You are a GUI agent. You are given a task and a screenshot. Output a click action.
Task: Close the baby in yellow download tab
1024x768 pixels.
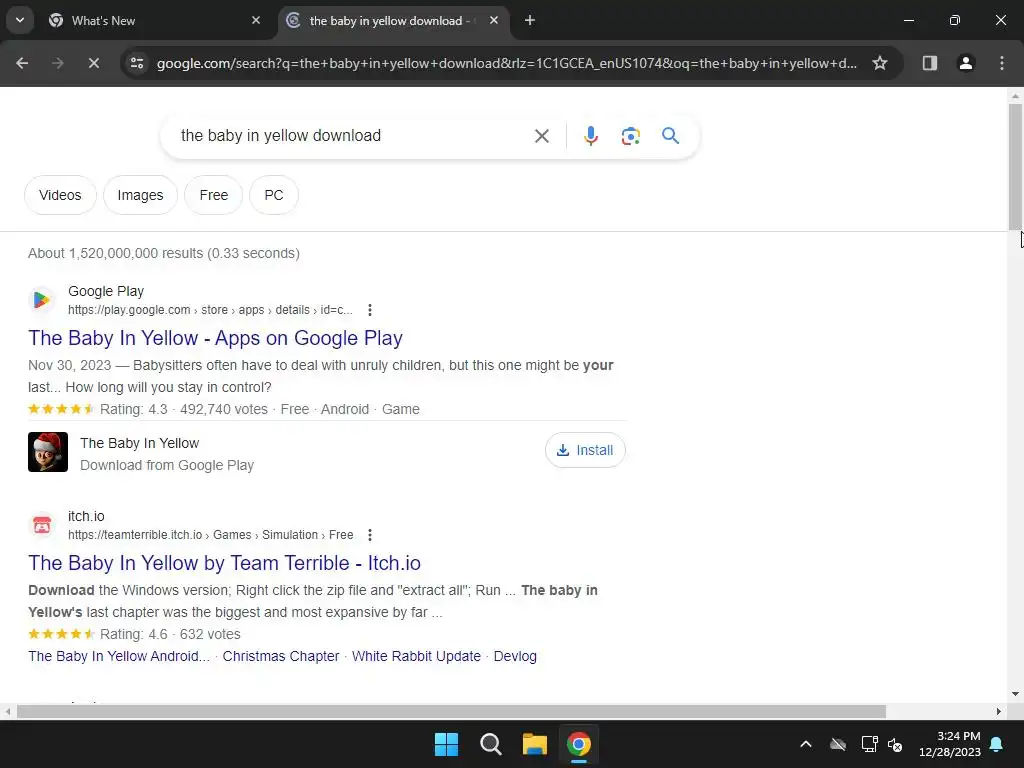(494, 20)
